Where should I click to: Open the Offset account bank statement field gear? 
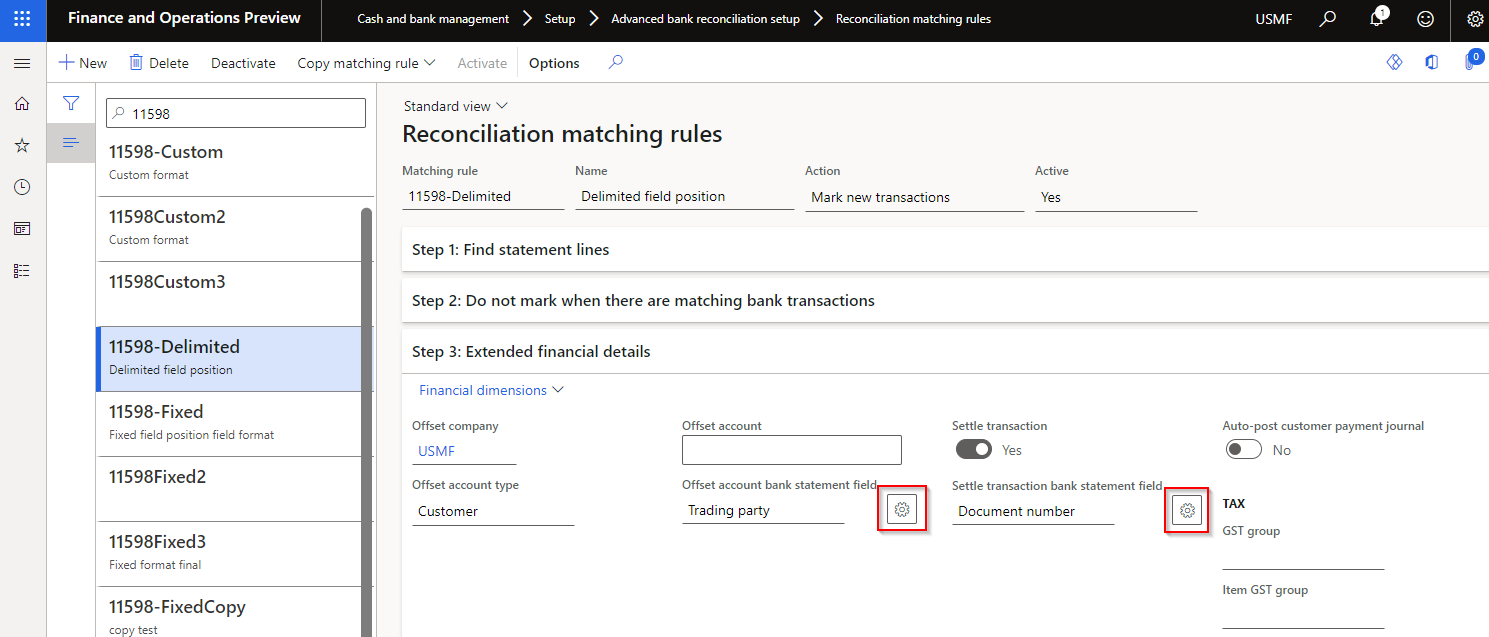click(x=901, y=509)
